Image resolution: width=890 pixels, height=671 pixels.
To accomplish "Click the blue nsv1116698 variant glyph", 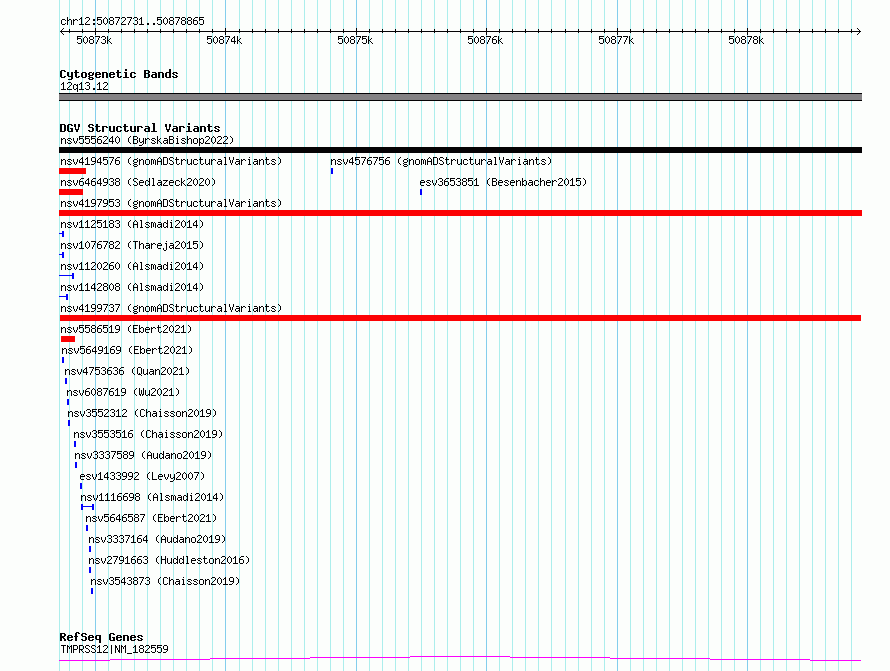I will pos(87,508).
